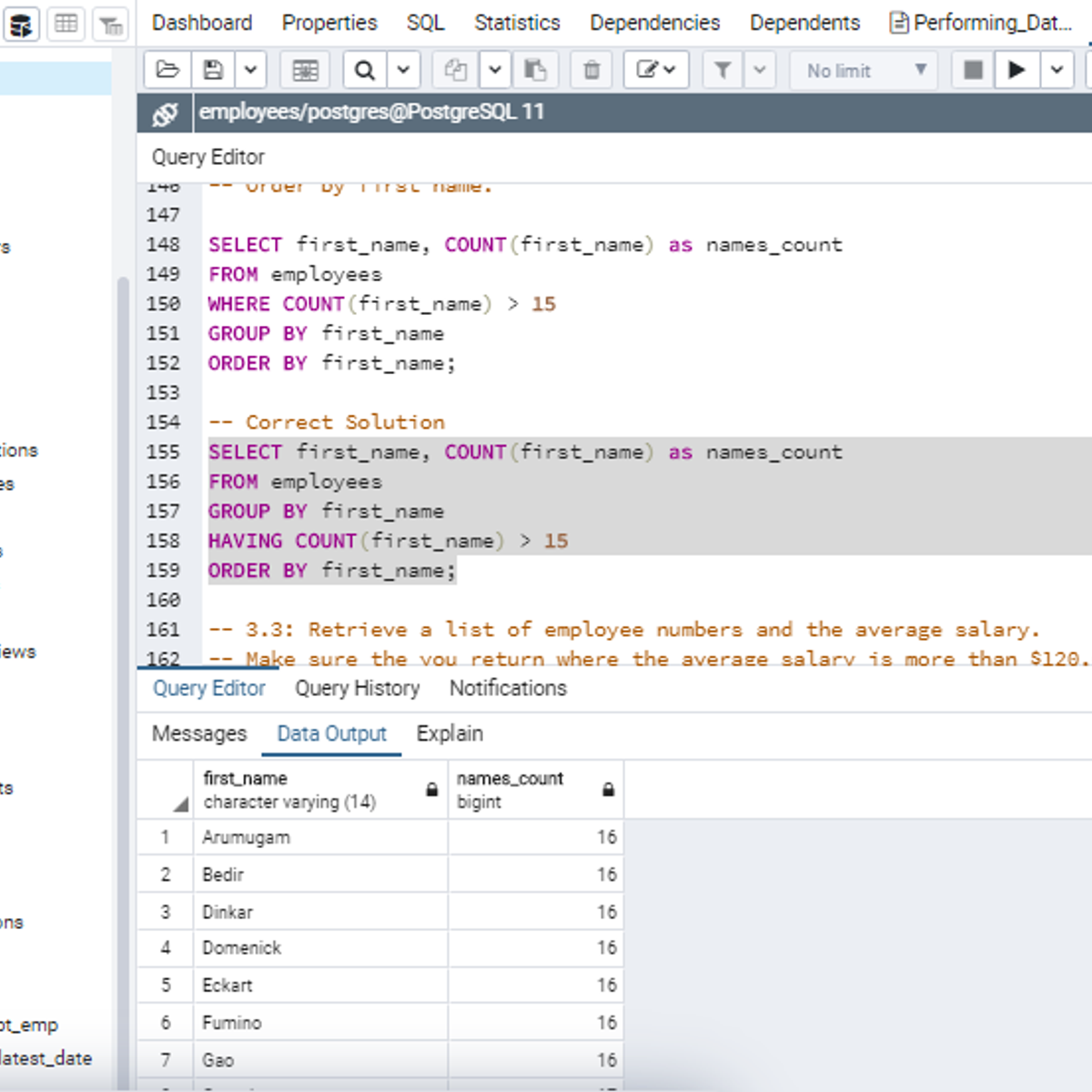1092x1092 pixels.
Task: Click the Delete trash icon
Action: point(591,70)
